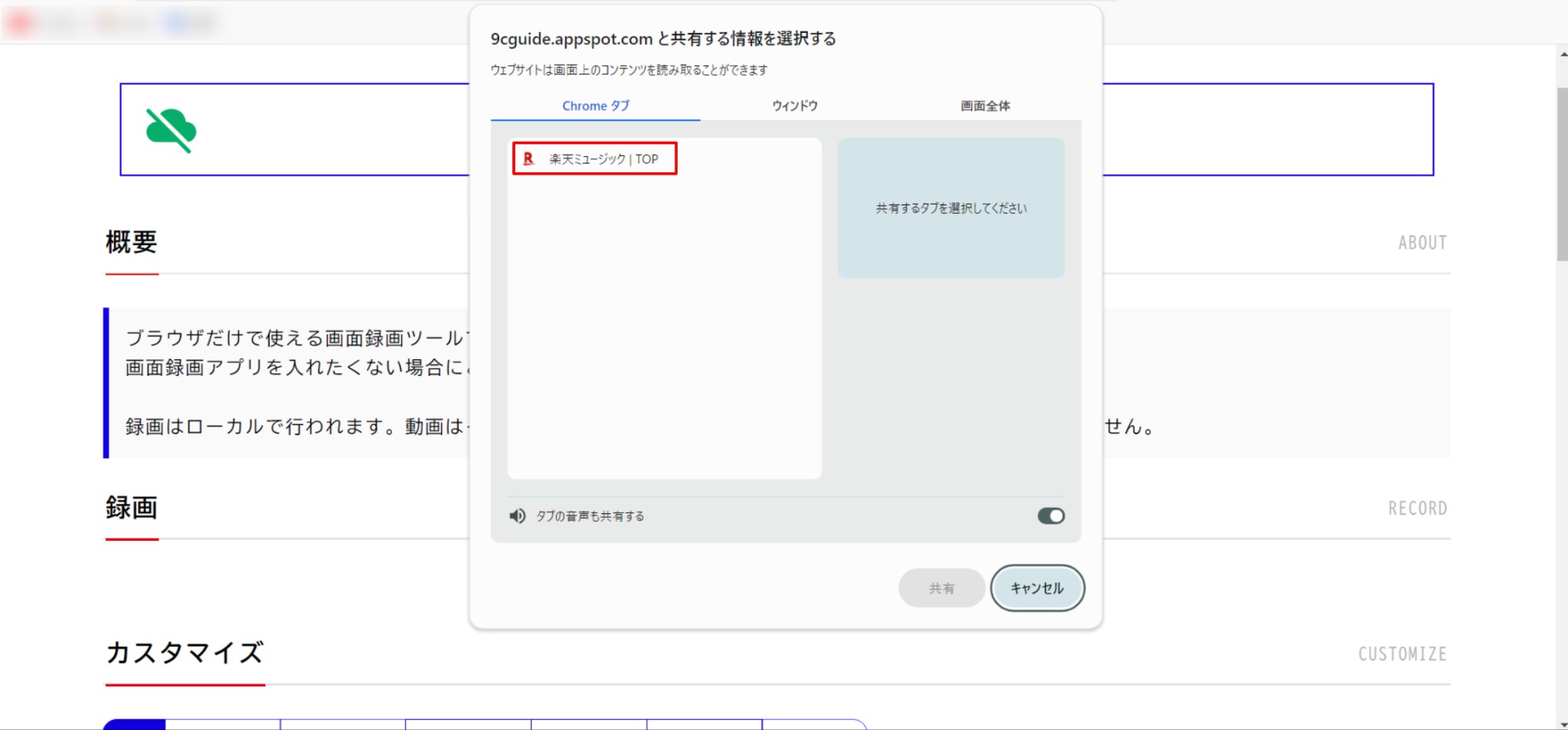Click the 共有 button
The height and width of the screenshot is (730, 1568).
pos(942,588)
